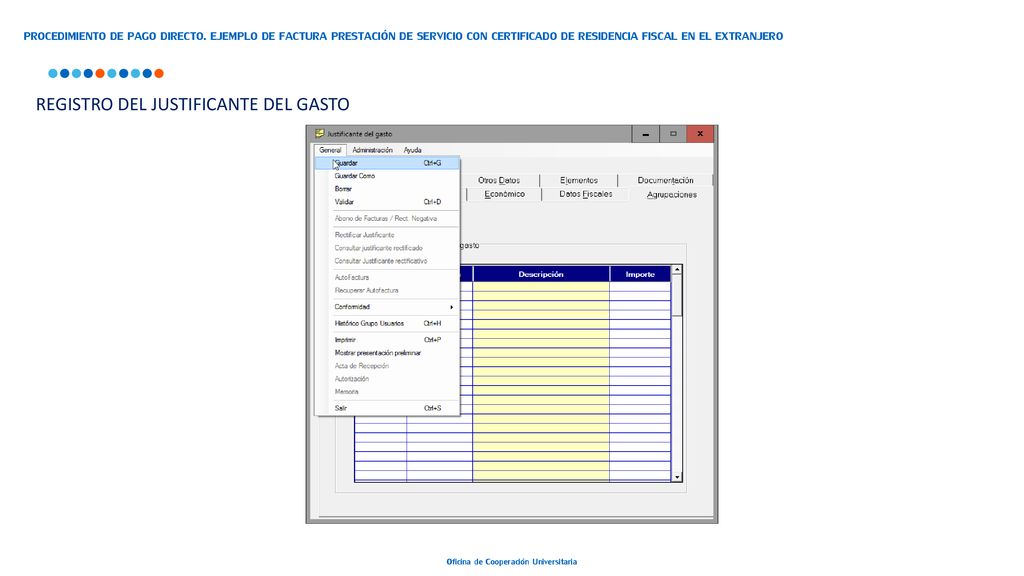Choose Guardar in the General menu
The image size is (1024, 576).
[x=387, y=163]
